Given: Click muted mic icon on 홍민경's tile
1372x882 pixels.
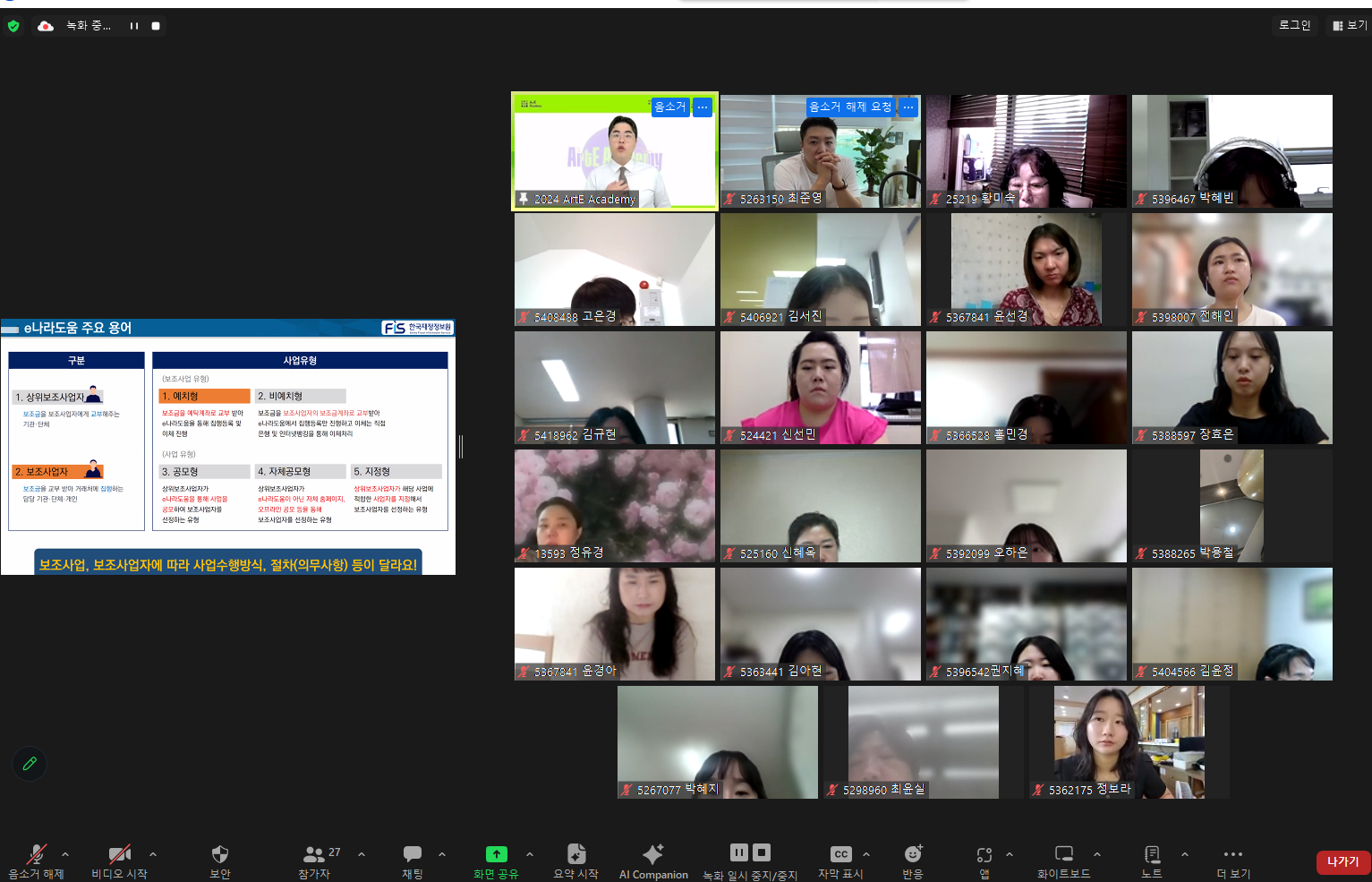Looking at the screenshot, I should [936, 435].
